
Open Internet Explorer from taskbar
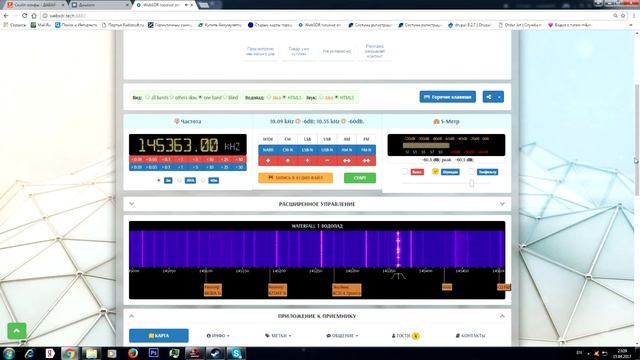[x=29, y=353]
